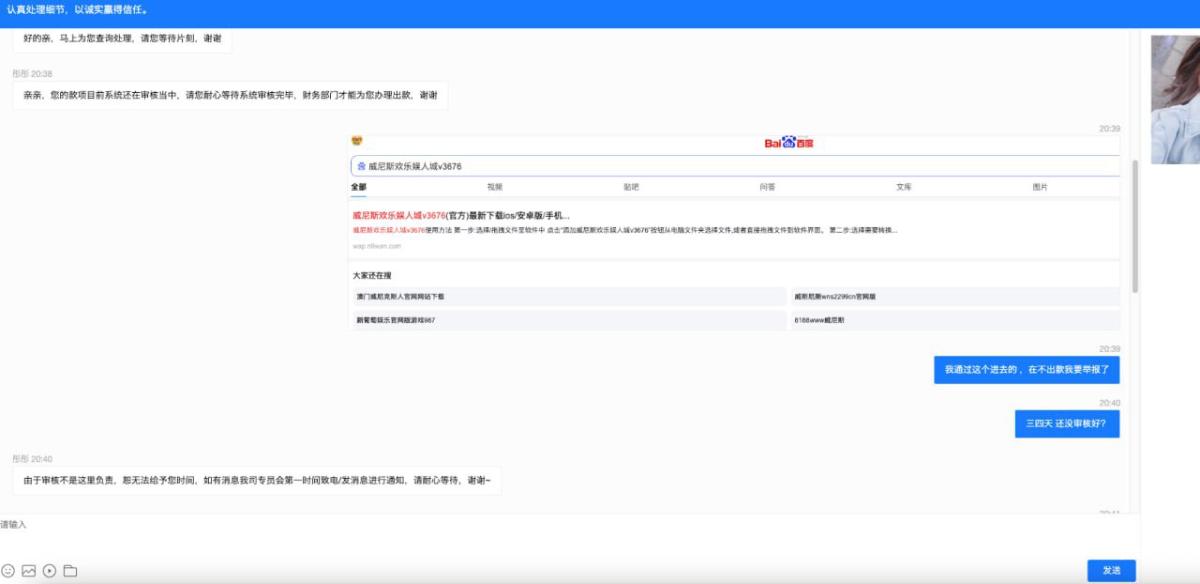1200x584 pixels.
Task: Open the profile photo thumbnail on right
Action: tap(1175, 100)
